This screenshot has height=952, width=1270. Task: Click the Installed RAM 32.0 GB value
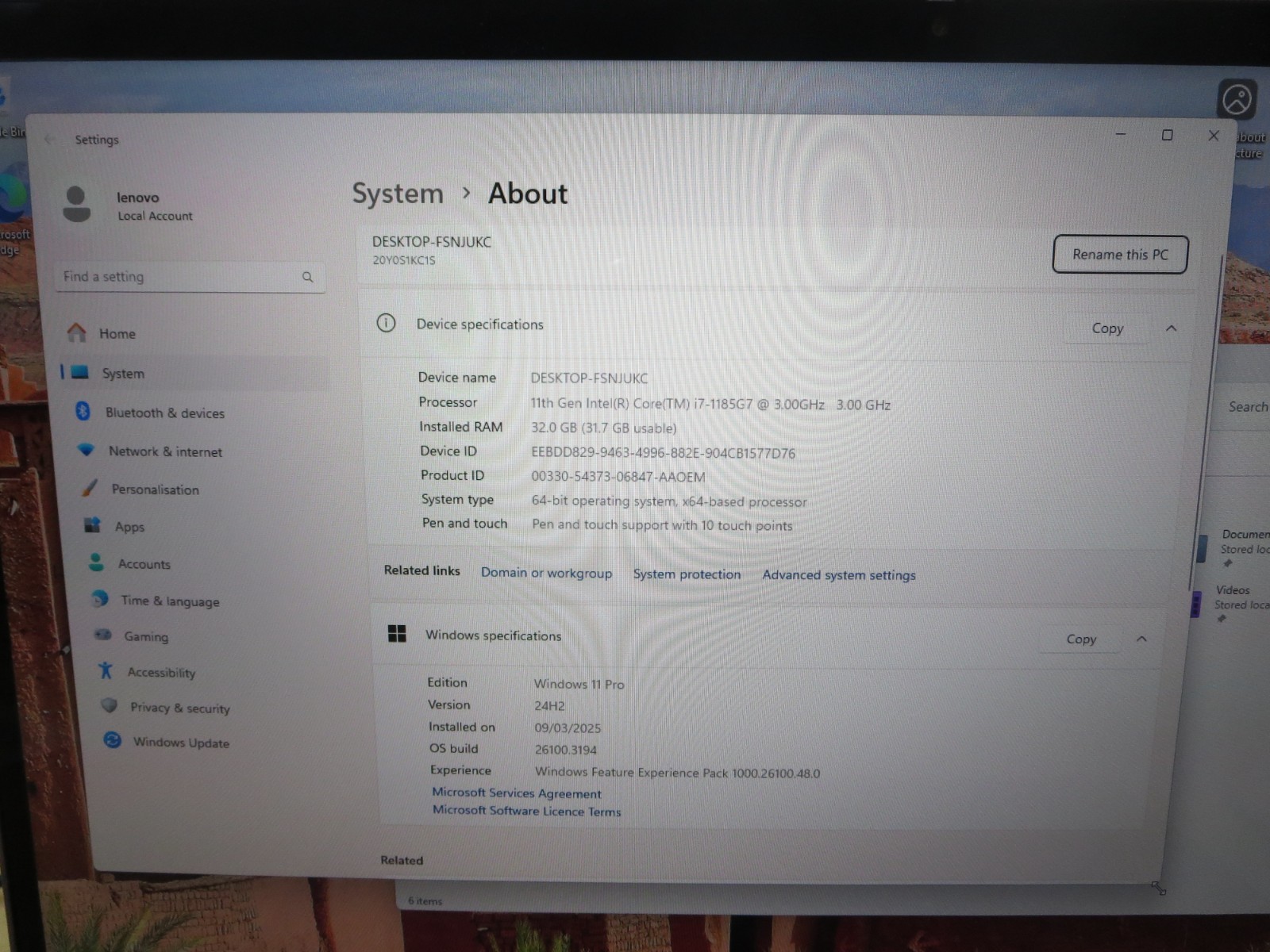coord(603,428)
